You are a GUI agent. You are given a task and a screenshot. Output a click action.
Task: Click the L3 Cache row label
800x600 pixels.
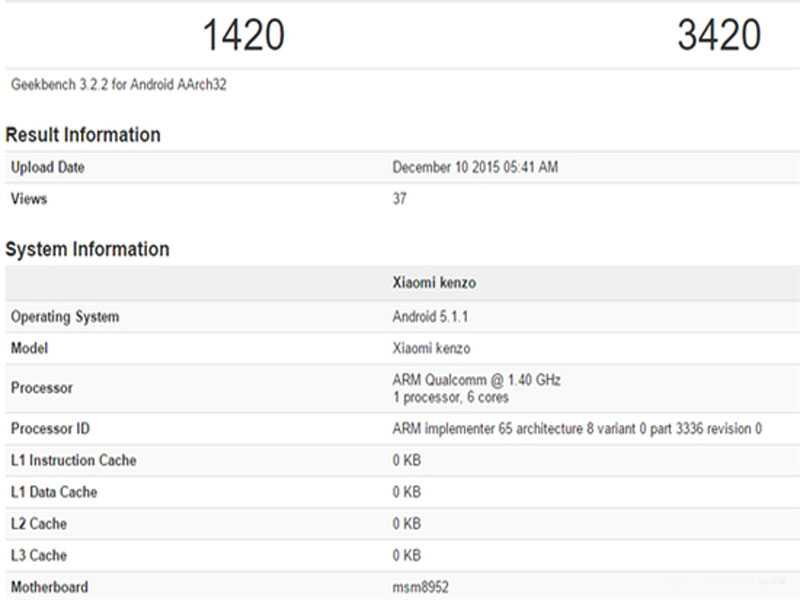coord(39,556)
